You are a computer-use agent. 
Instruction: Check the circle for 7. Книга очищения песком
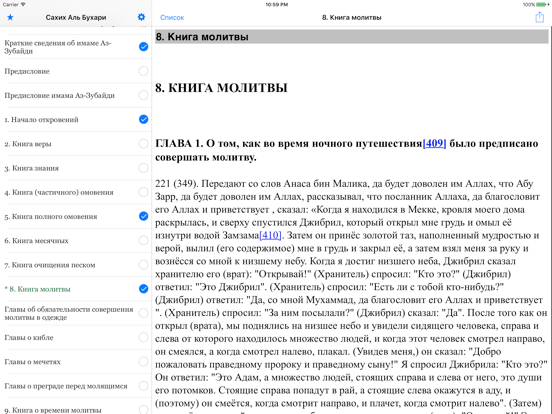(143, 264)
